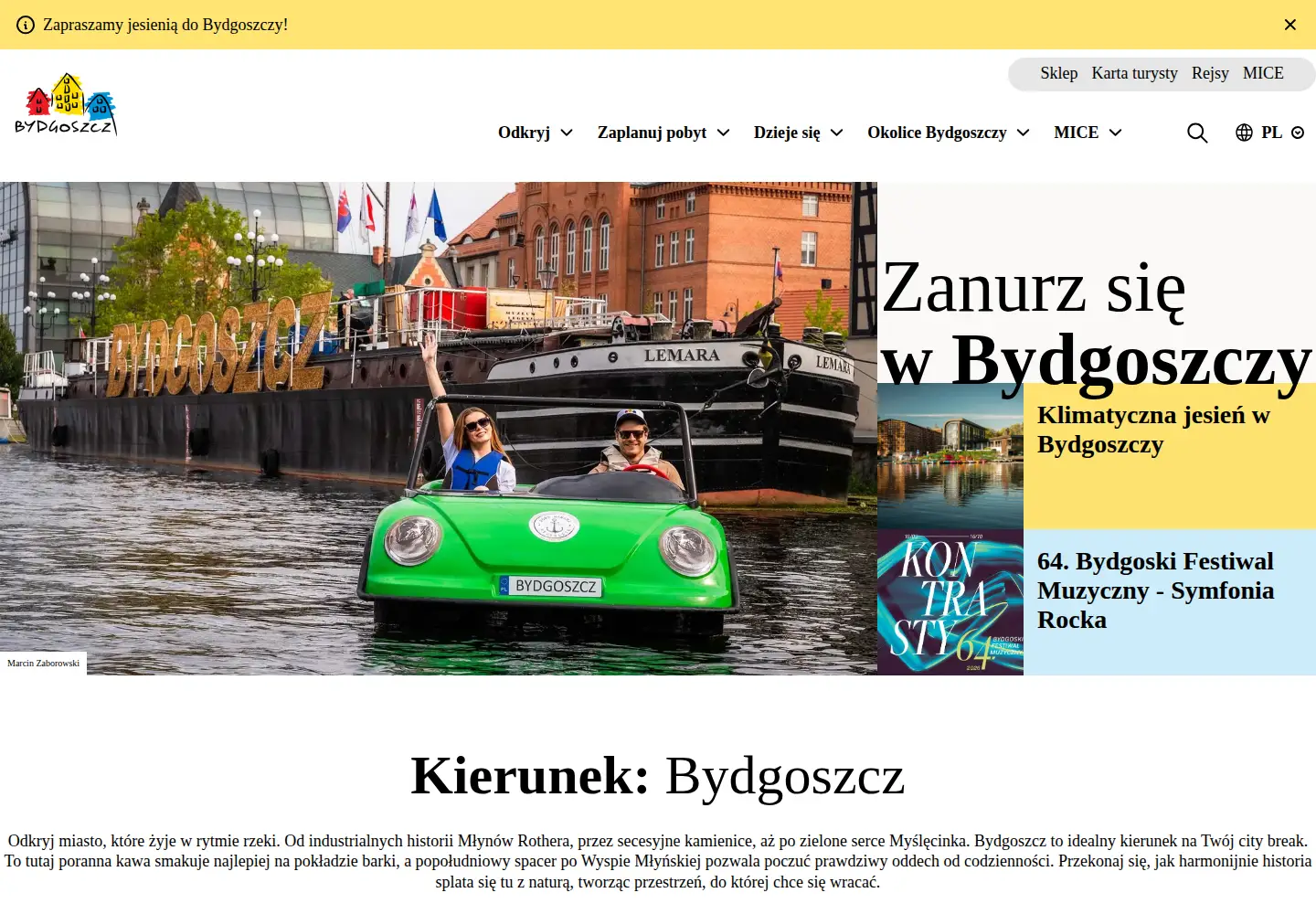
Task: Click the Bydgoszcz colorful houses logo
Action: (x=66, y=104)
